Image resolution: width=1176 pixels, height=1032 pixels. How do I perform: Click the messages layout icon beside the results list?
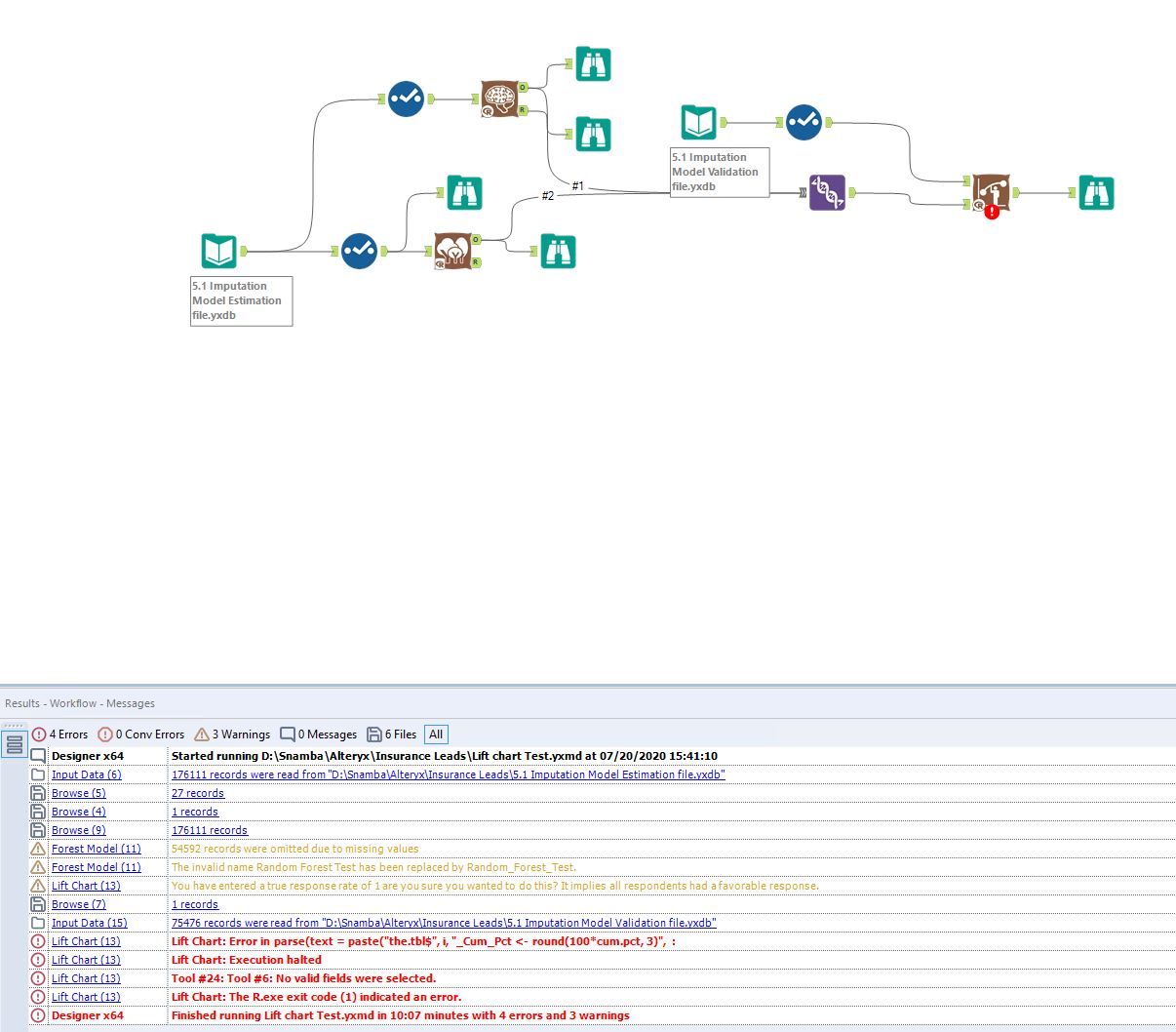[14, 744]
